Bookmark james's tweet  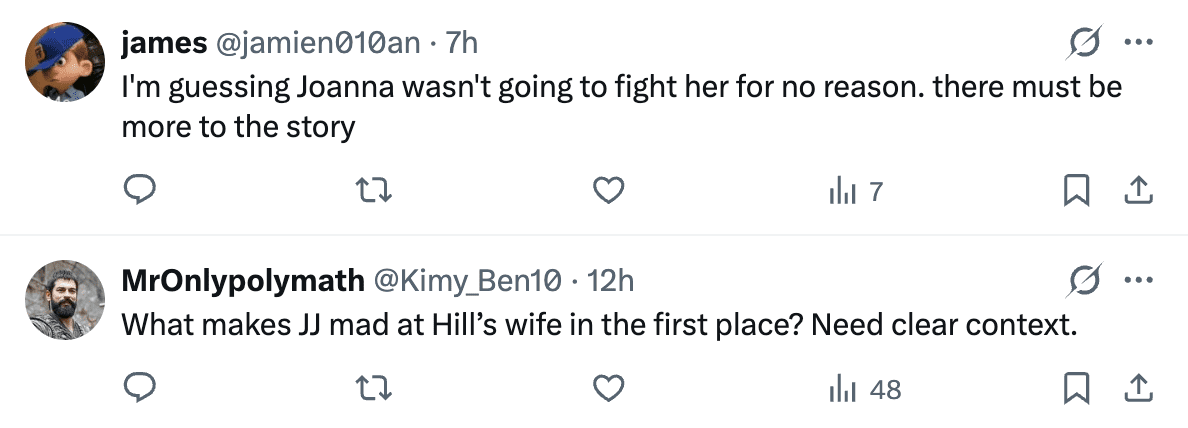click(1075, 190)
